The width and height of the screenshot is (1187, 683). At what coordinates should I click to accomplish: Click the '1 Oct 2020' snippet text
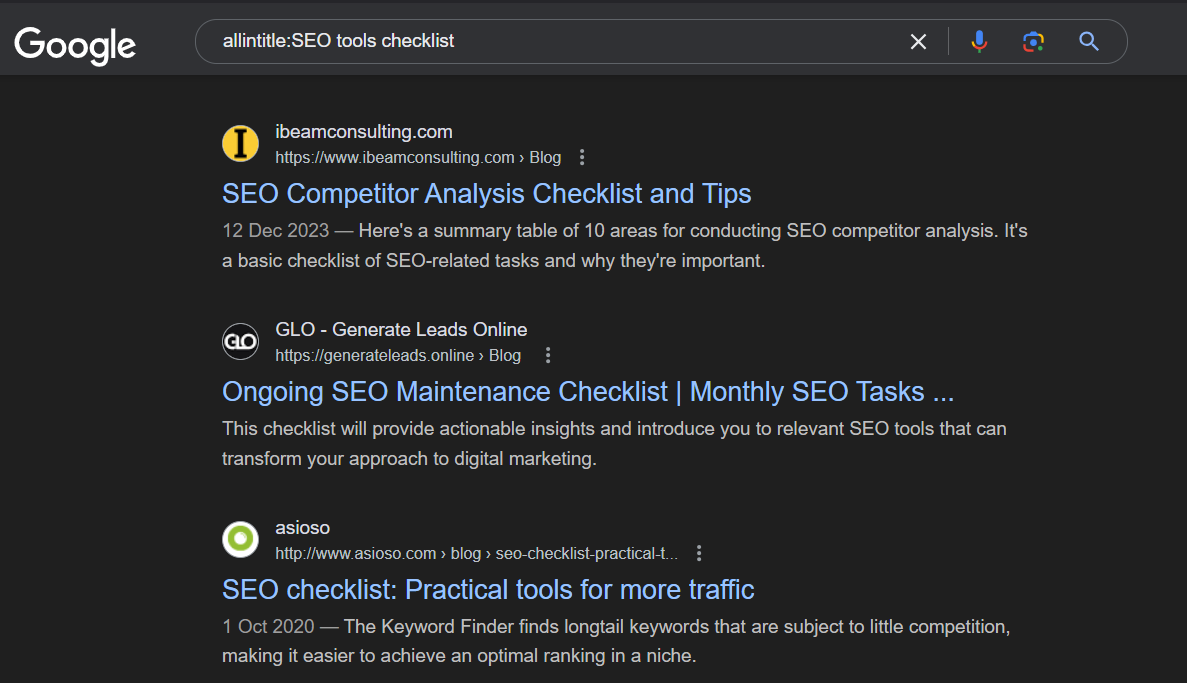pos(268,627)
